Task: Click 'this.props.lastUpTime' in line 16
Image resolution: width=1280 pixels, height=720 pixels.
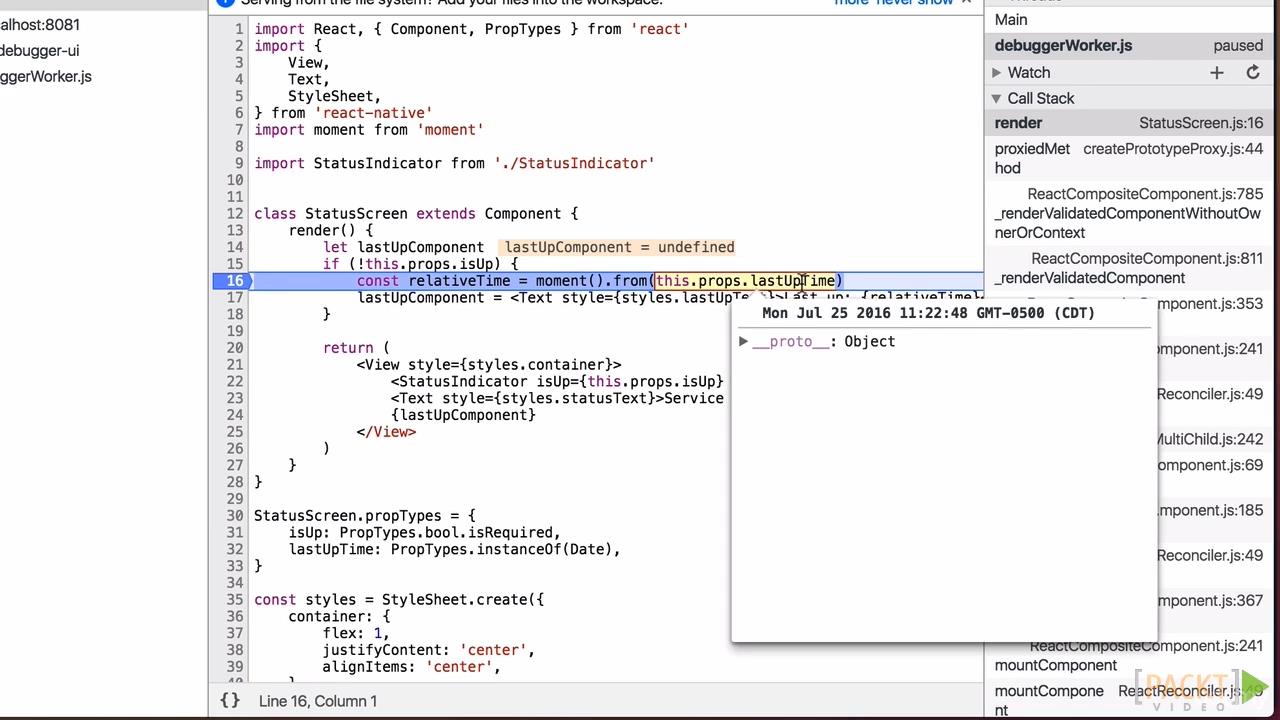Action: pos(744,280)
